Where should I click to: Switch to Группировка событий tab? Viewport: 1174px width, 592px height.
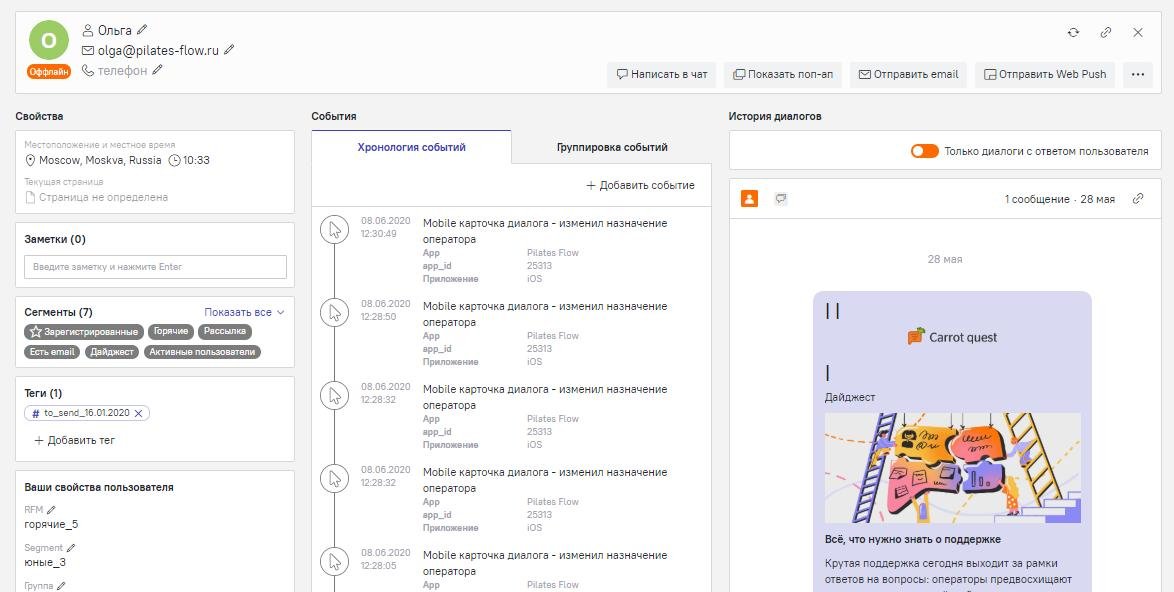coord(612,147)
